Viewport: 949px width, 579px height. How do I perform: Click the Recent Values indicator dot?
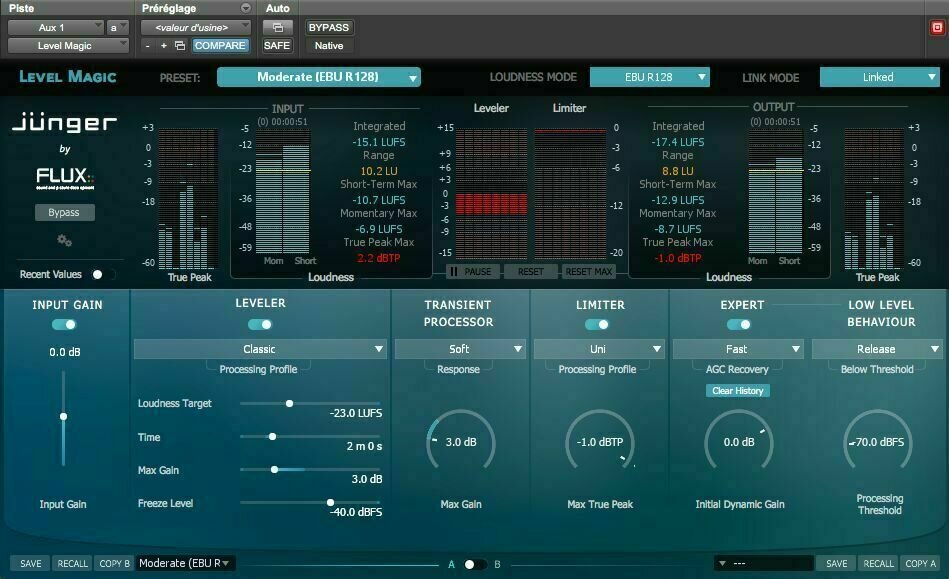[x=97, y=273]
